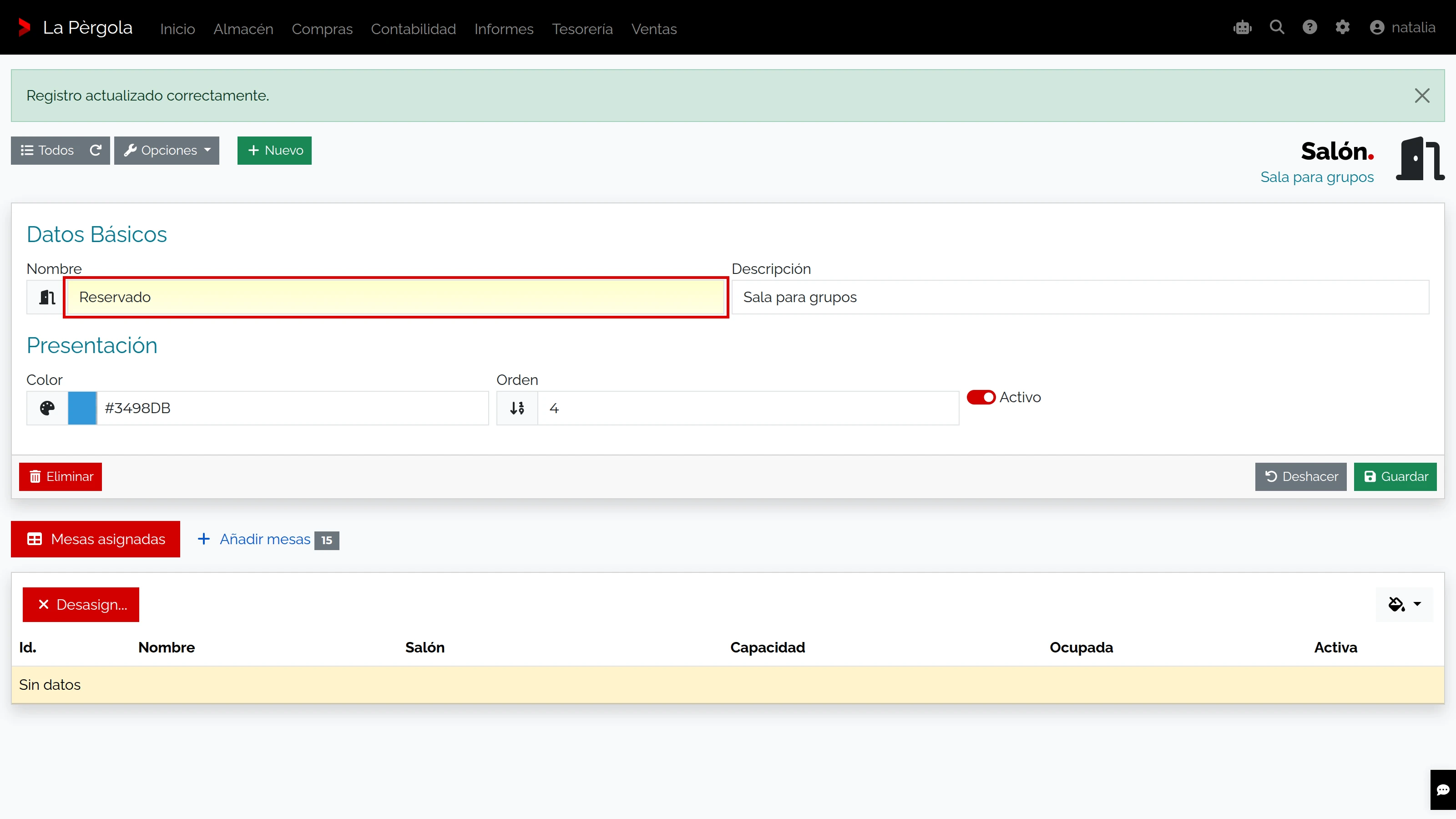This screenshot has height=819, width=1456.
Task: Click the robot assistant icon in the navbar
Action: click(x=1242, y=28)
